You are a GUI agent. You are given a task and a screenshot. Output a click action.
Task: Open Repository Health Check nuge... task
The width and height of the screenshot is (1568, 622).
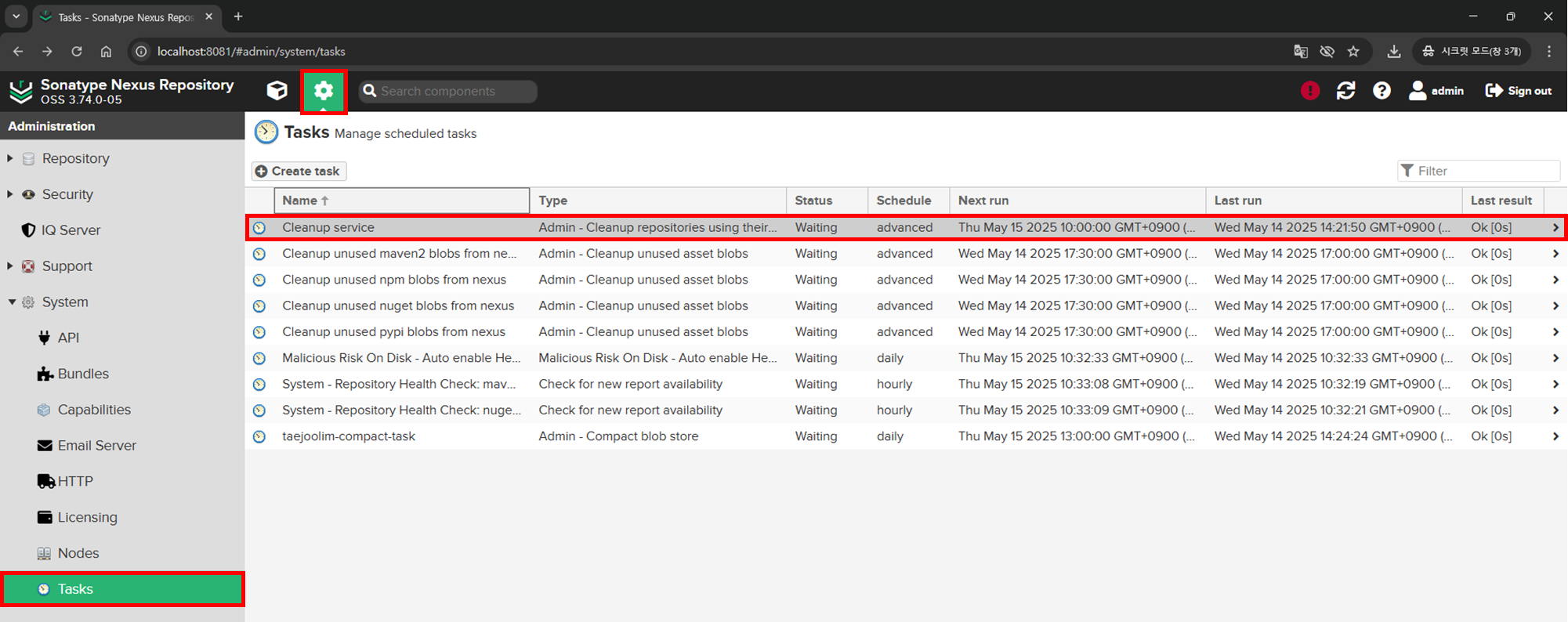click(x=906, y=410)
